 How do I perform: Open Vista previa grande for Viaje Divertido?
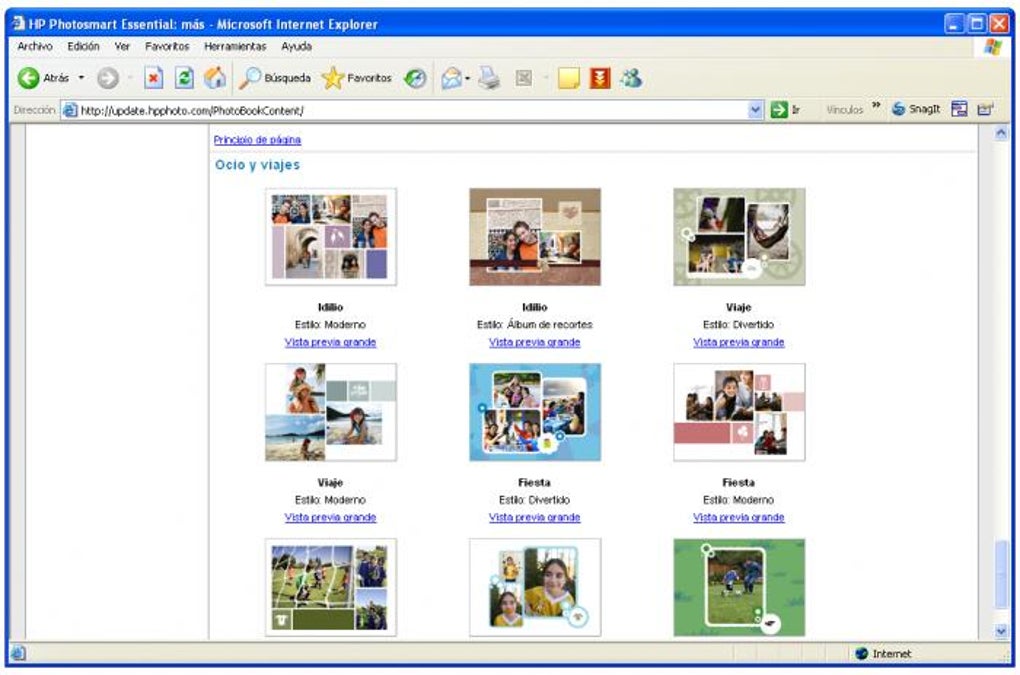pos(739,342)
